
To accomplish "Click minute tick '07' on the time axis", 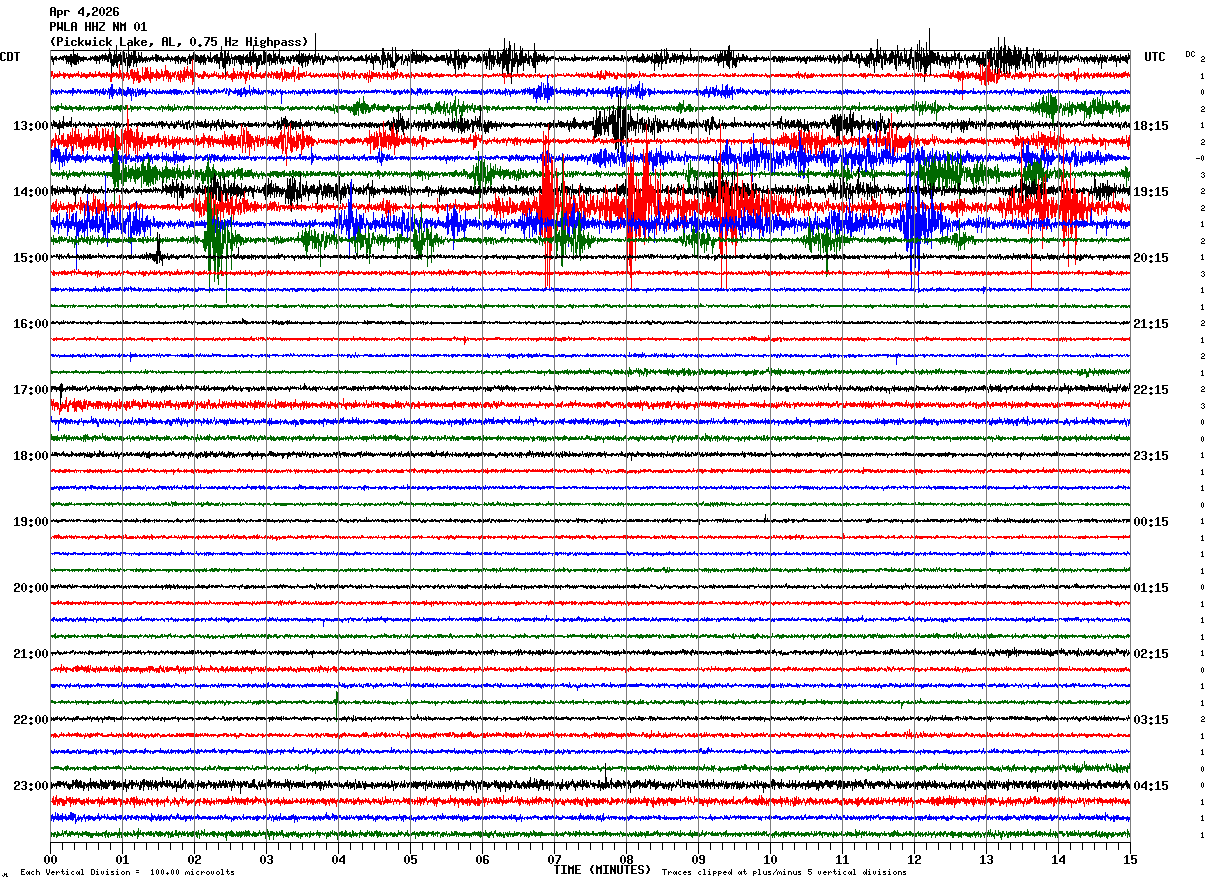I will pyautogui.click(x=554, y=859).
